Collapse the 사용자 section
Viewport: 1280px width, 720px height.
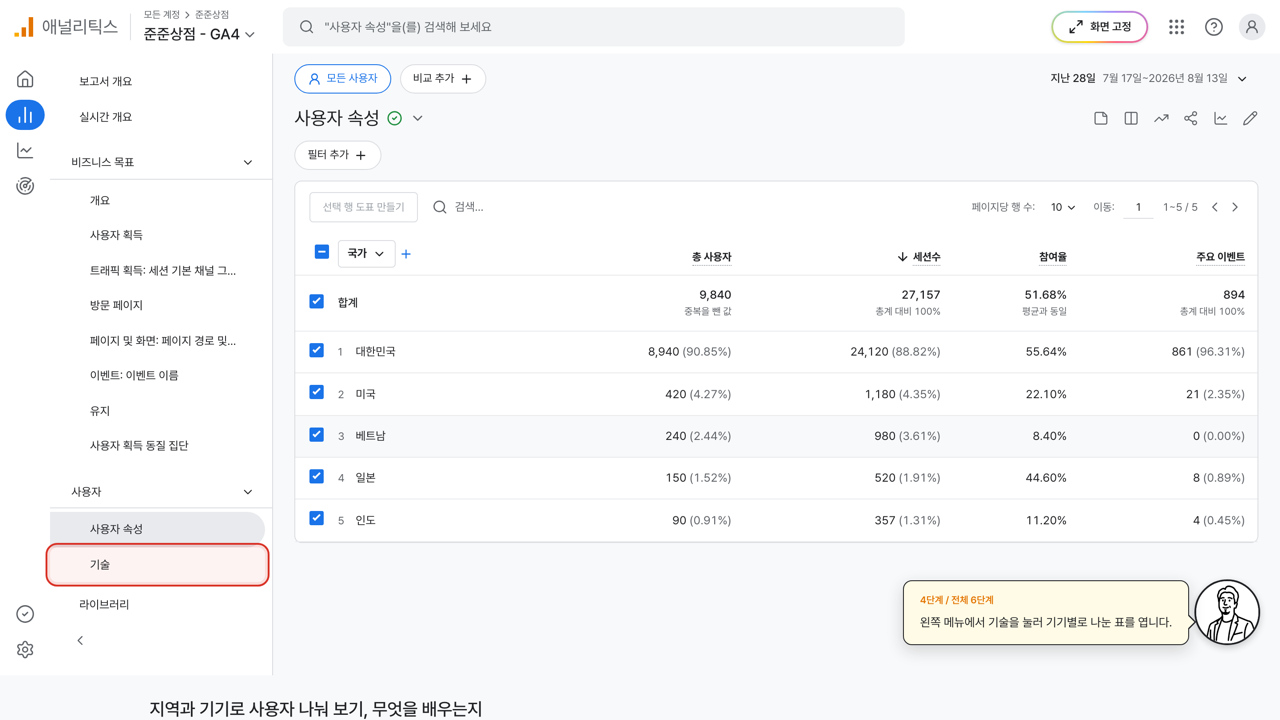point(248,492)
